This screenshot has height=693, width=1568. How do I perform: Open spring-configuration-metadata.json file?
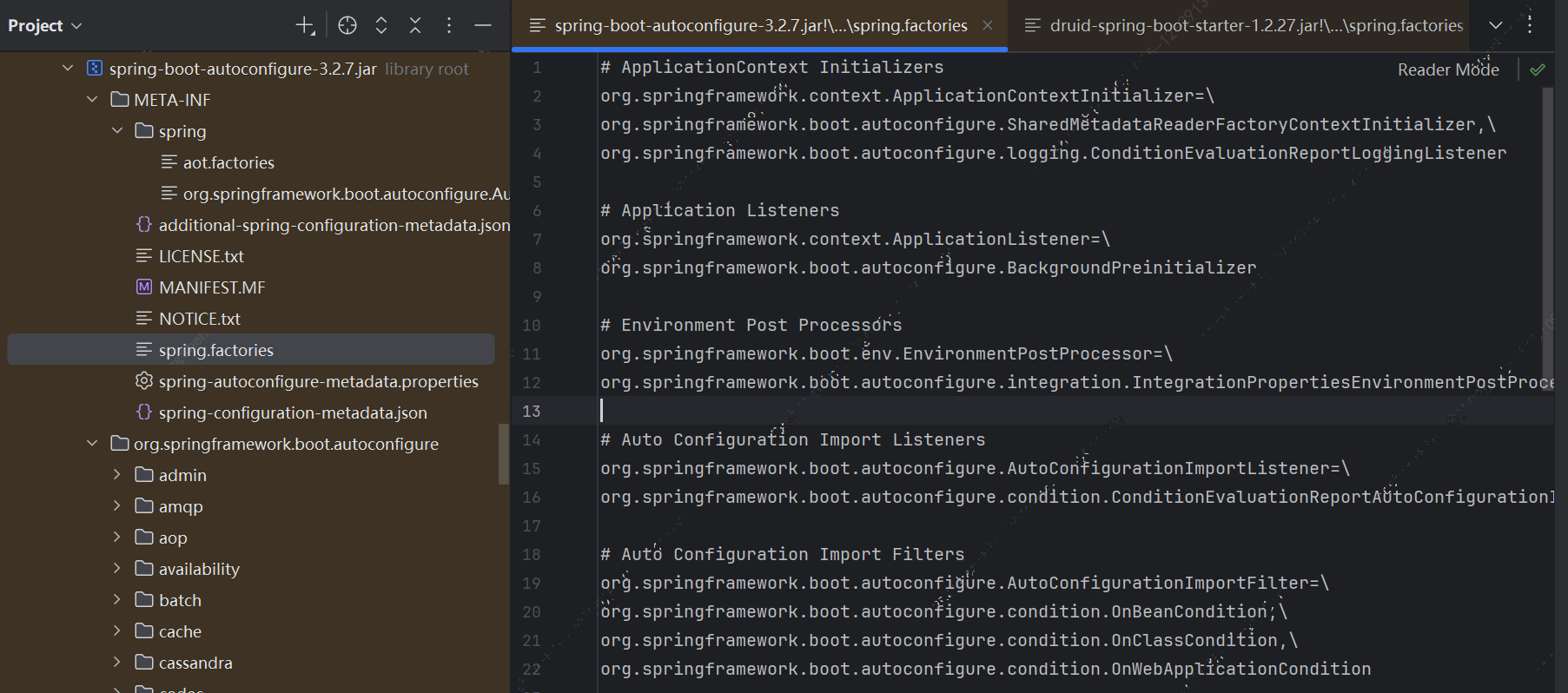(x=293, y=412)
